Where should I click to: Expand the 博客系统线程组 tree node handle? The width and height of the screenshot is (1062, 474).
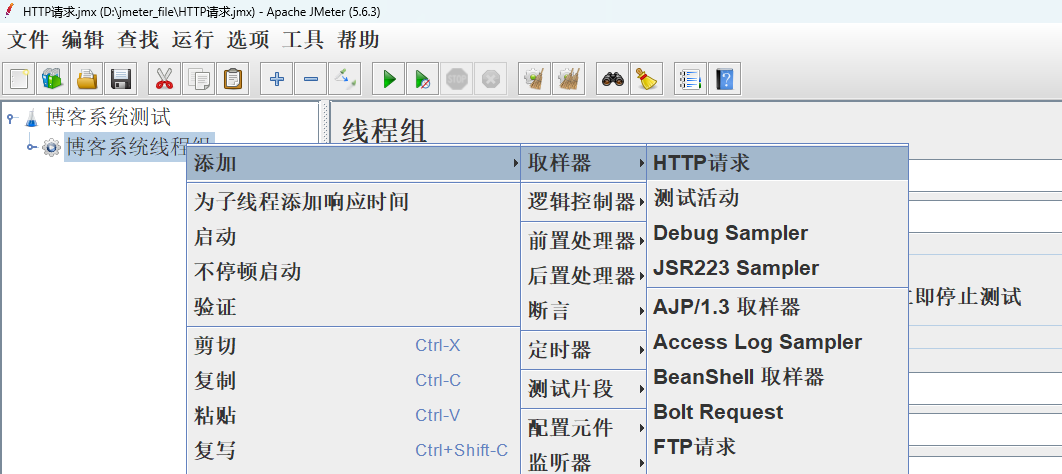point(32,147)
